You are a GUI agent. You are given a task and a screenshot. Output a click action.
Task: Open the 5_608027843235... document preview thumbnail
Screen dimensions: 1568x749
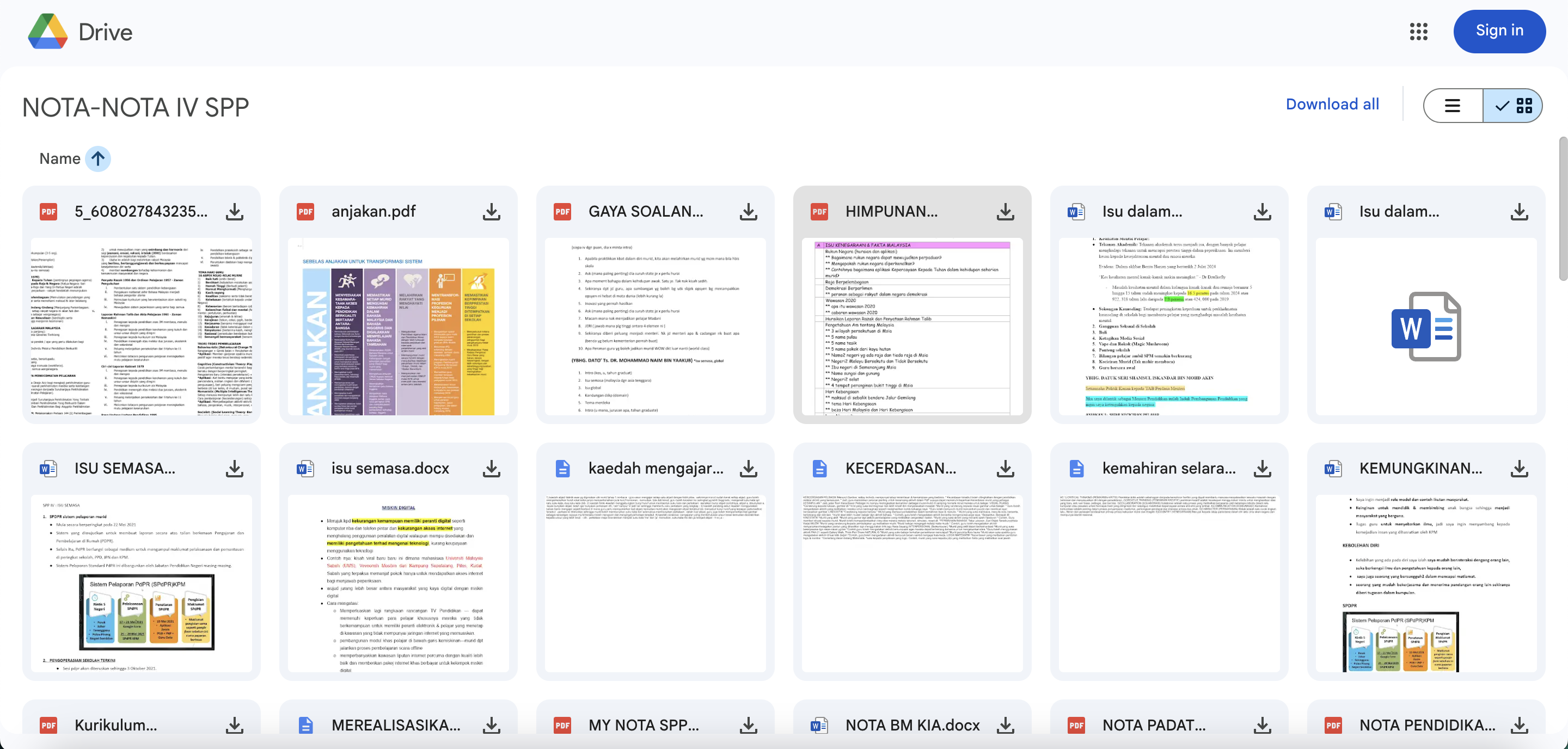(141, 327)
